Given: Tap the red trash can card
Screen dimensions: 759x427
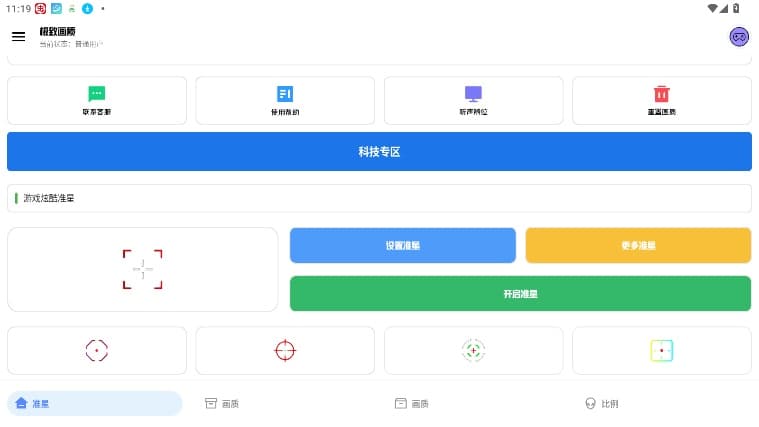Looking at the screenshot, I should click(x=662, y=101).
